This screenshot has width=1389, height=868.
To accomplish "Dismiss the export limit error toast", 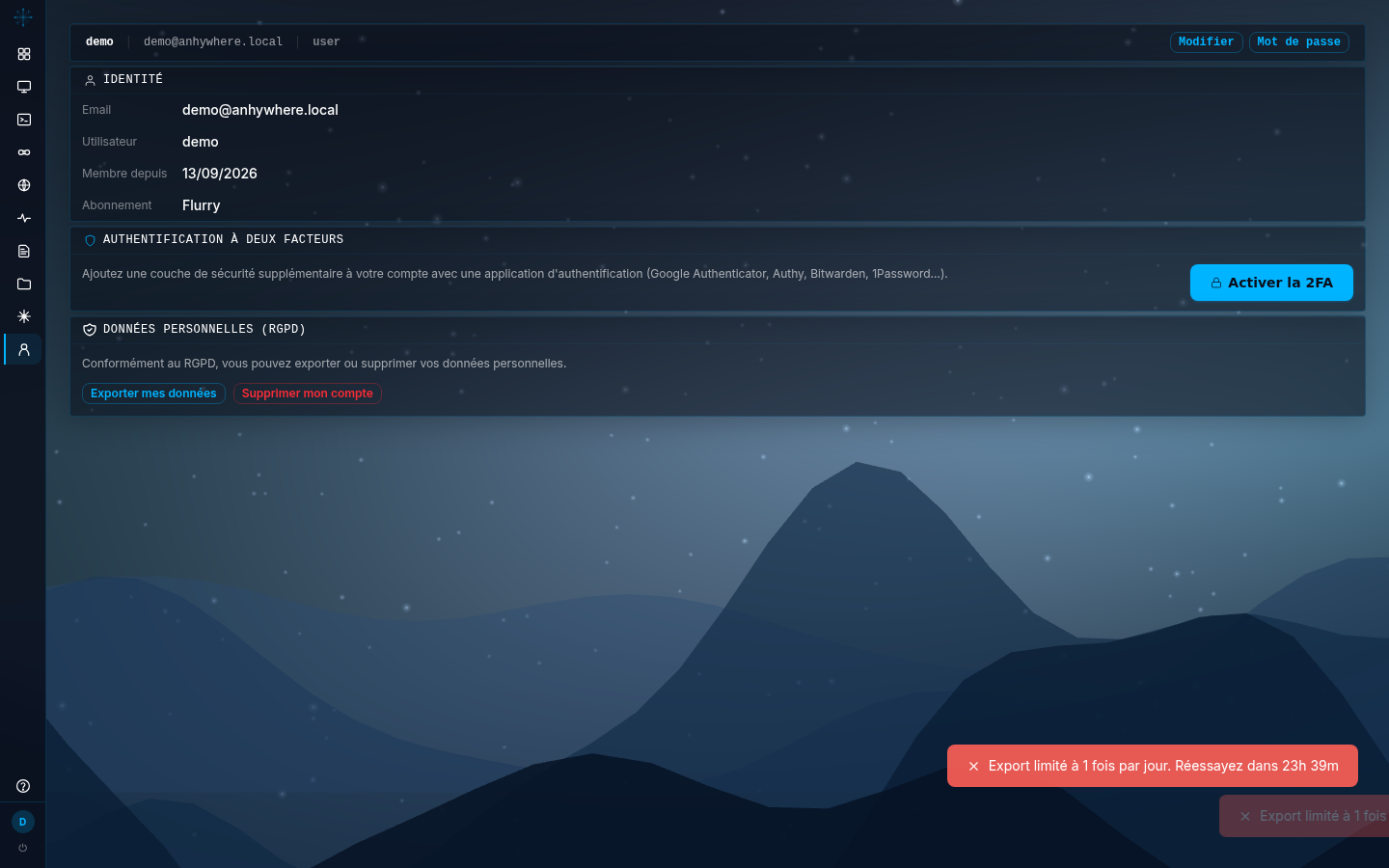I will 973,766.
